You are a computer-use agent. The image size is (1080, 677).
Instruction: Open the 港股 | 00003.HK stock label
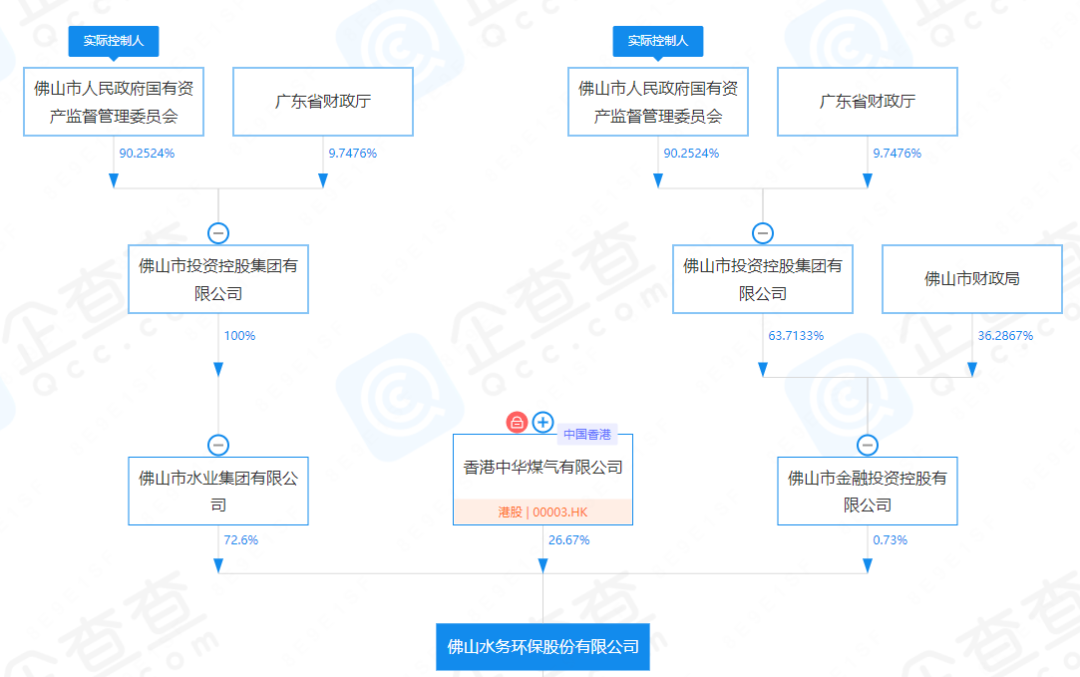click(x=543, y=512)
